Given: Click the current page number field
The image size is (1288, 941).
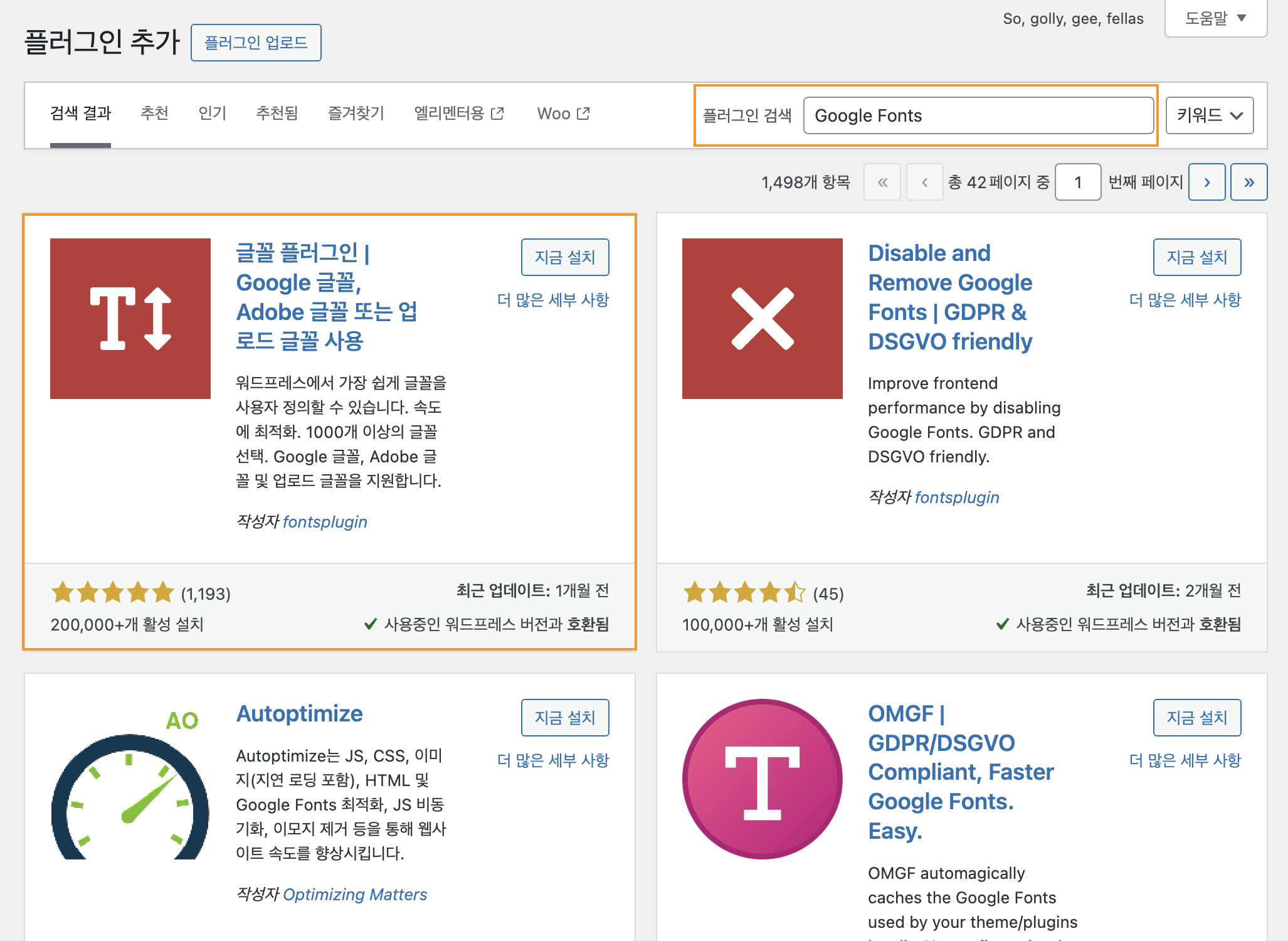Looking at the screenshot, I should coord(1077,182).
